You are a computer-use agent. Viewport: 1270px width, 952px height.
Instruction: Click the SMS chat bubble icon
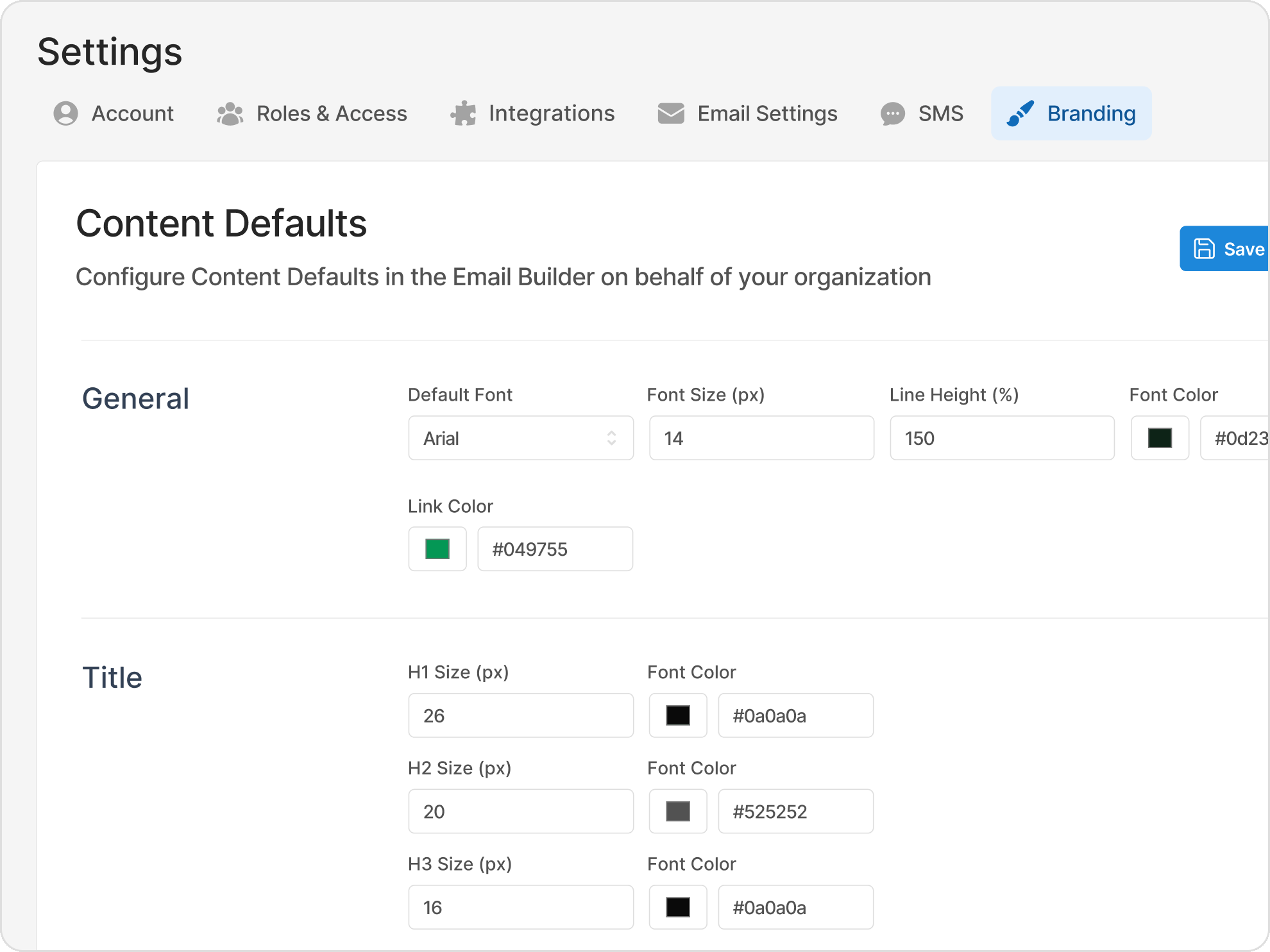892,113
